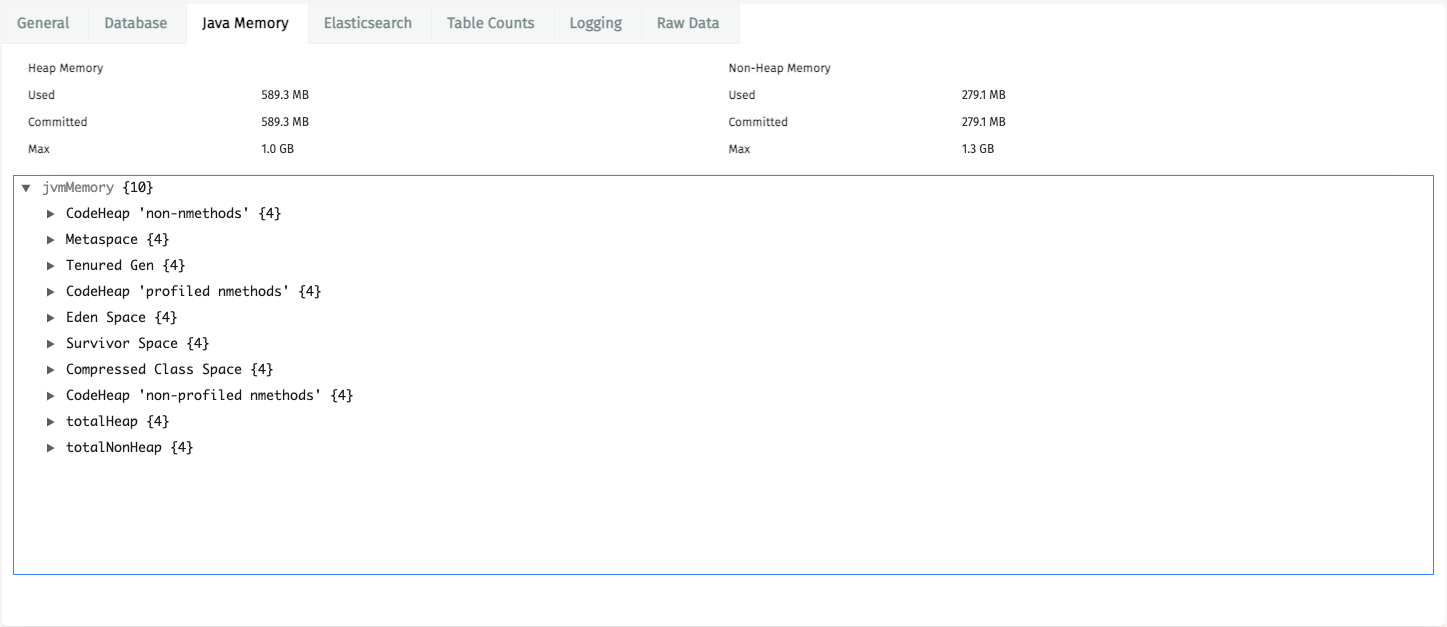The image size is (1447, 627).
Task: Select the Java Memory tab
Action: pyautogui.click(x=247, y=23)
